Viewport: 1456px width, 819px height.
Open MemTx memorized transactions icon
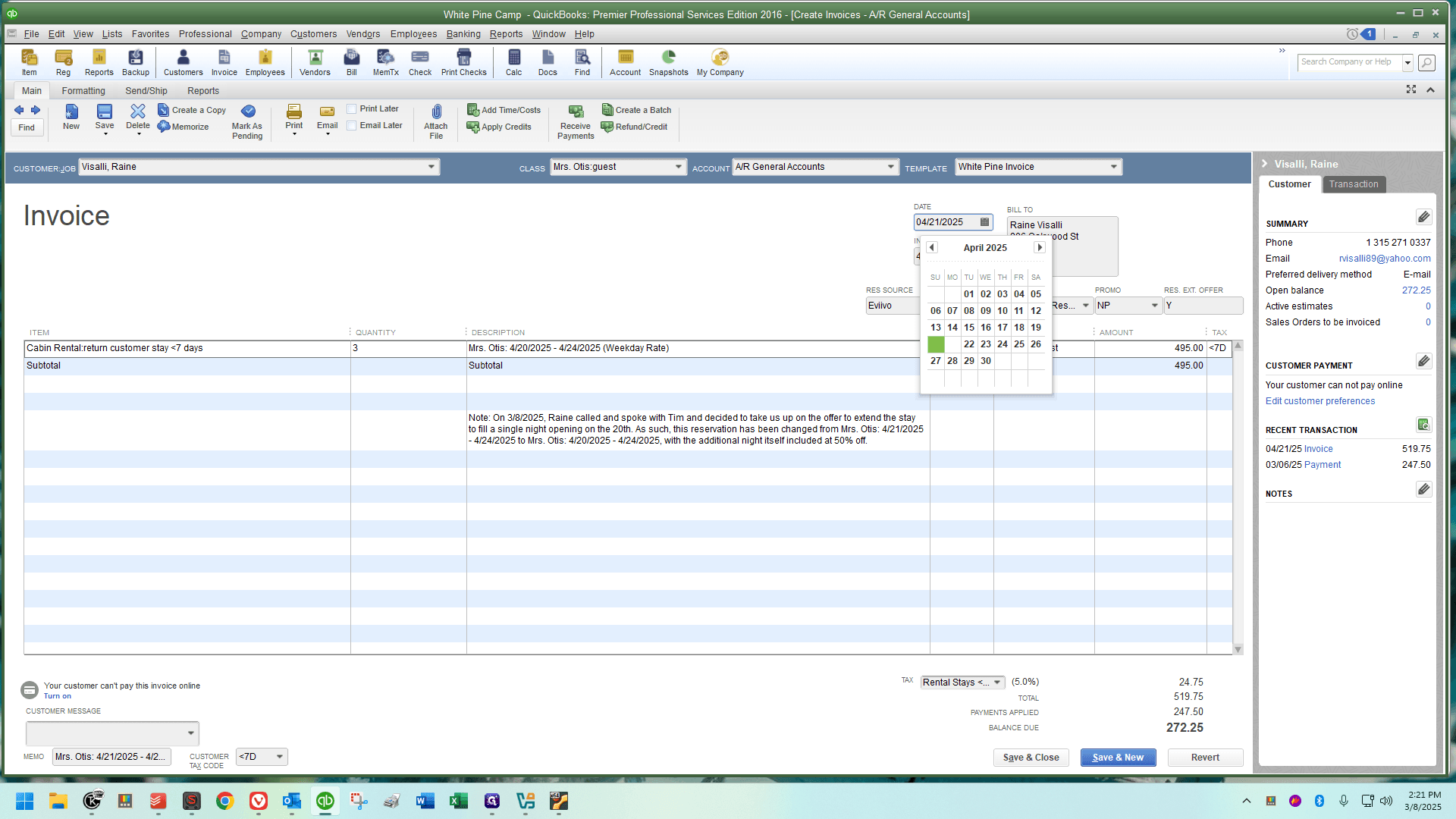point(385,62)
